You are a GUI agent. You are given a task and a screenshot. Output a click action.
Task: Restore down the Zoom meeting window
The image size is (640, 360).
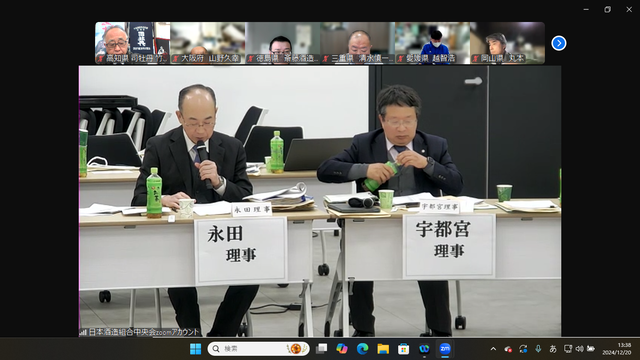[x=607, y=9]
